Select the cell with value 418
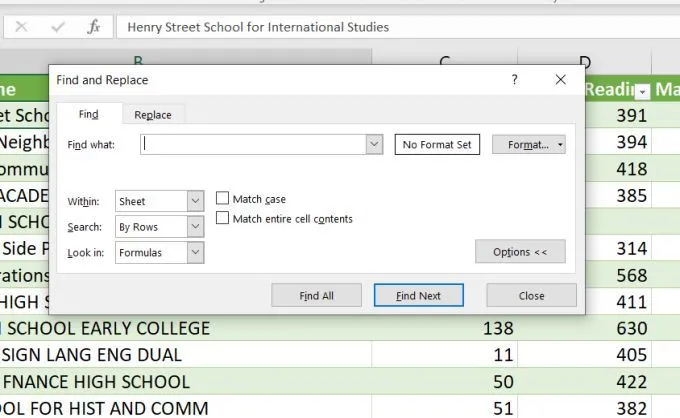 tap(618, 169)
